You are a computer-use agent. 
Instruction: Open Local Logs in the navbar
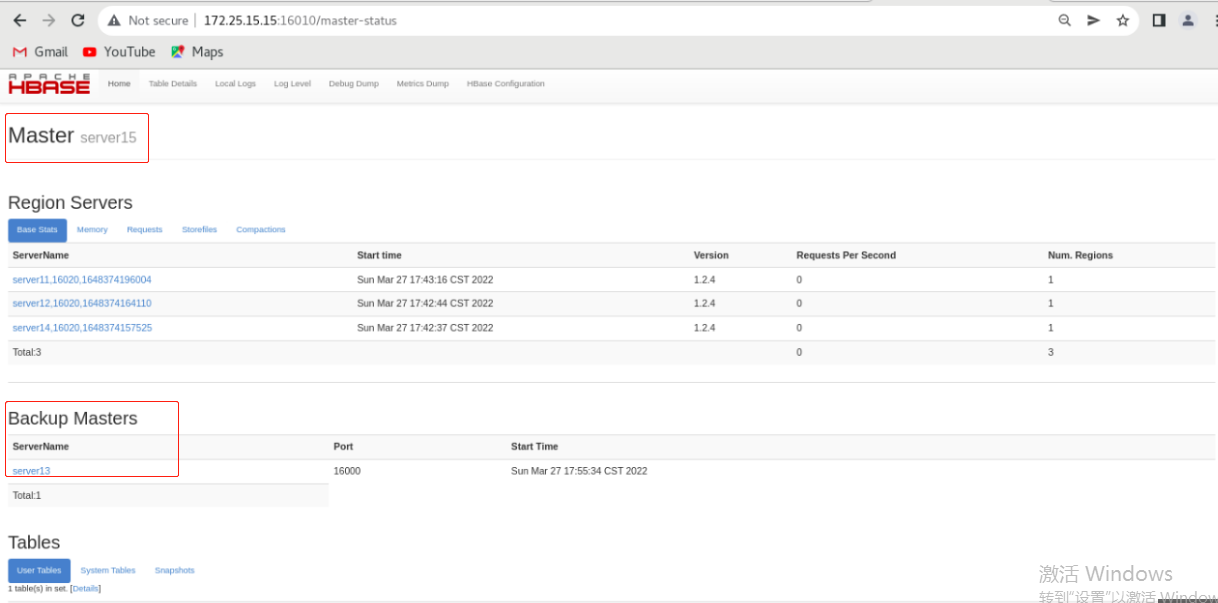click(235, 84)
